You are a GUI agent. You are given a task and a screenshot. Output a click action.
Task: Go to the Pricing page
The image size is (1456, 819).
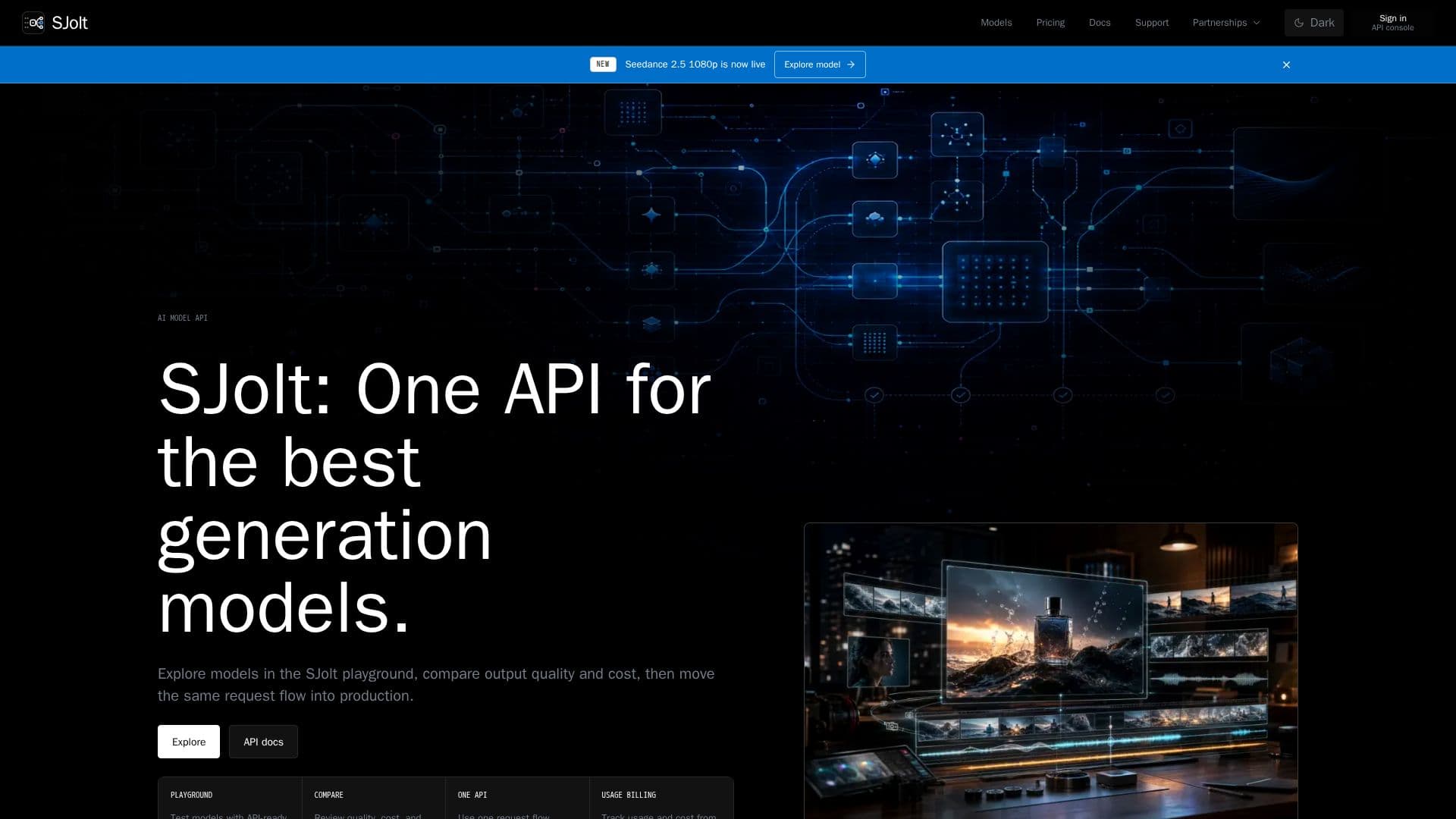coord(1050,23)
